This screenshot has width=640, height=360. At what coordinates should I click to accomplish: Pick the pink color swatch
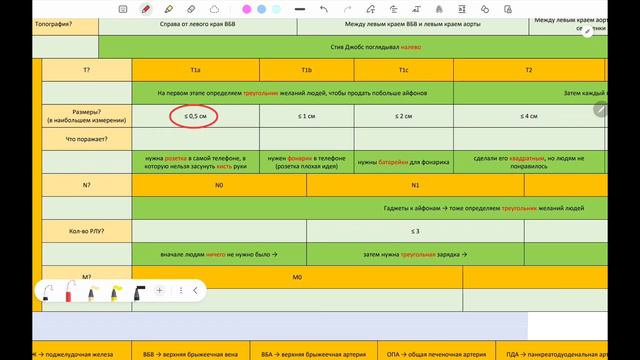(247, 9)
